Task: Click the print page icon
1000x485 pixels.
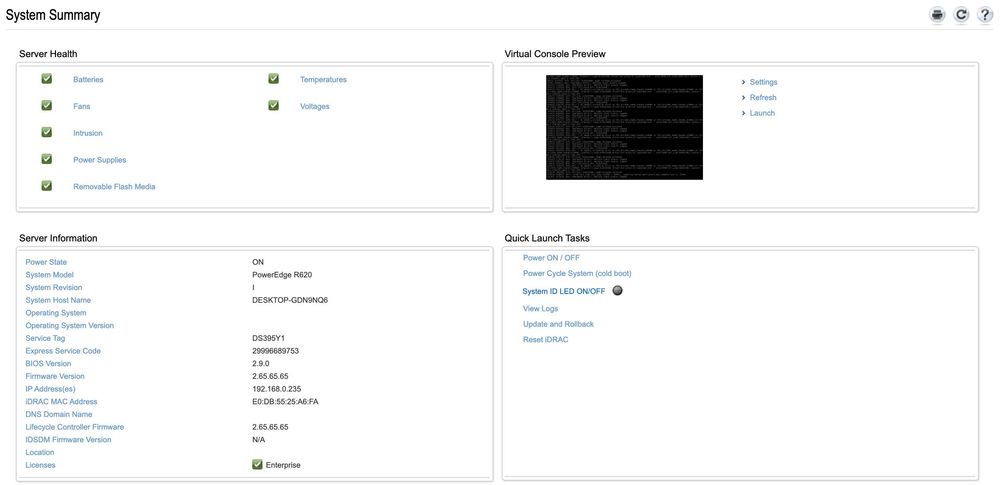Action: click(x=937, y=15)
